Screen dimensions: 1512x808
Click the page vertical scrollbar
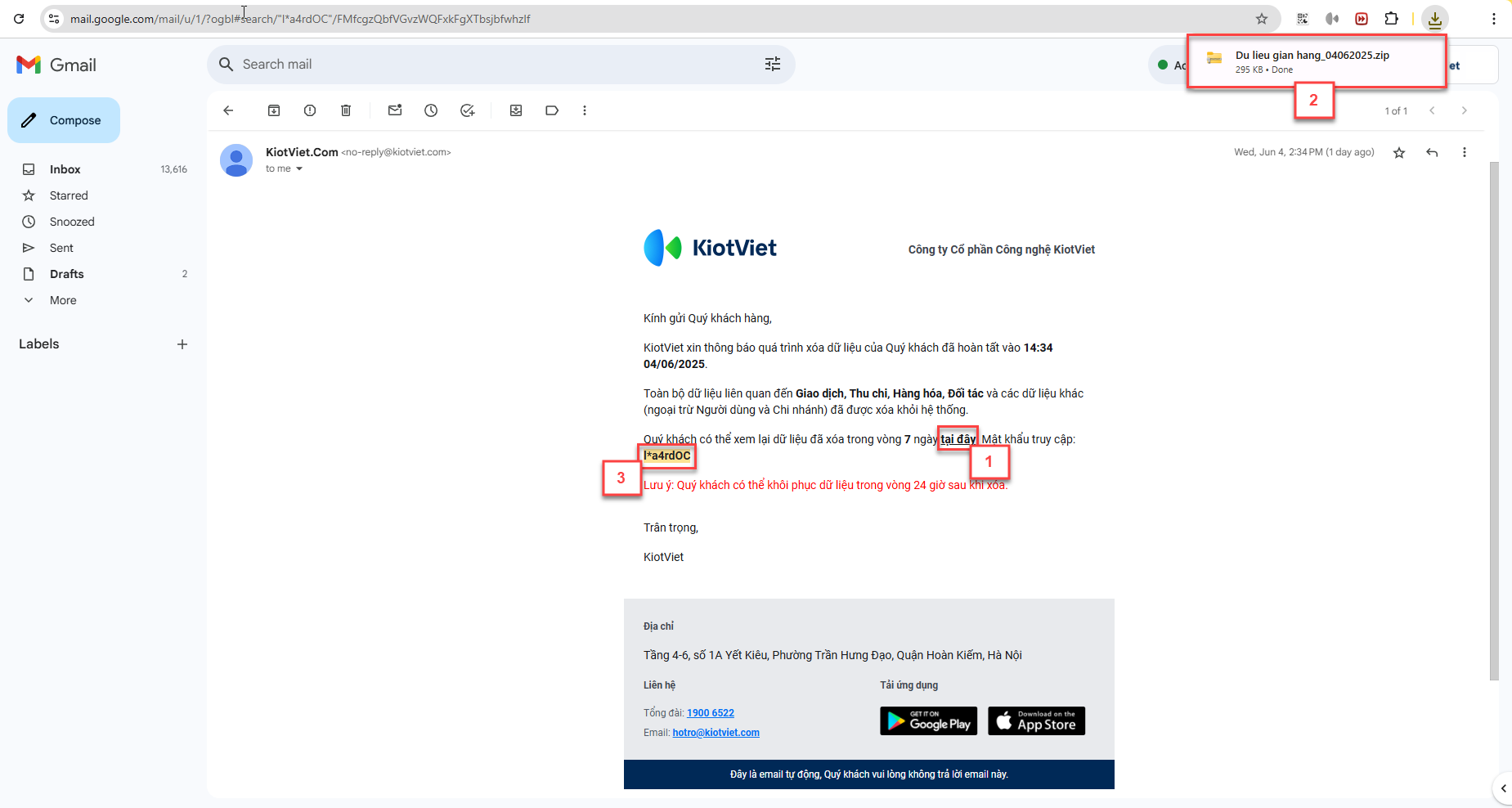tap(1494, 421)
